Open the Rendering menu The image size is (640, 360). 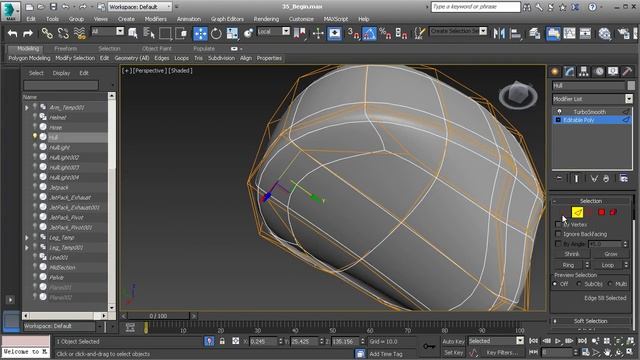point(266,19)
